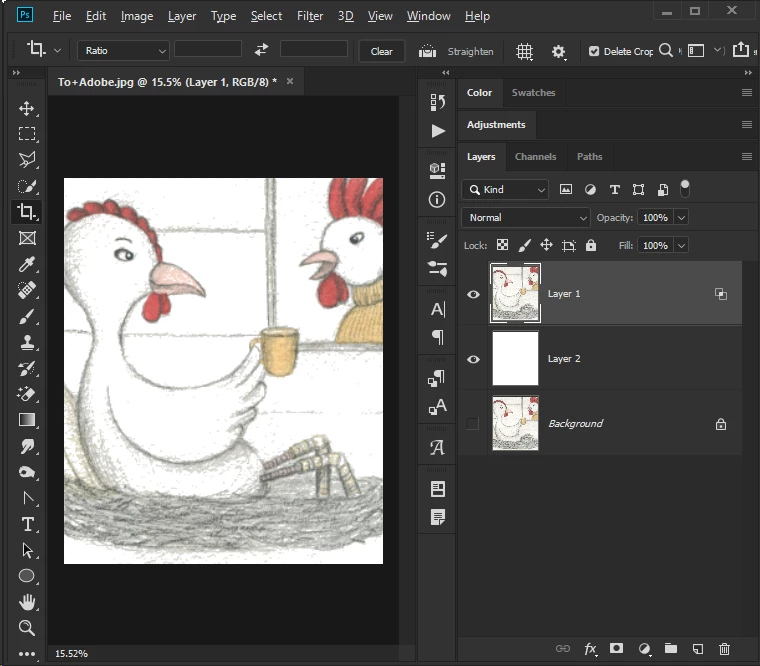Open the Info panel icon
This screenshot has width=760, height=666.
tap(437, 199)
